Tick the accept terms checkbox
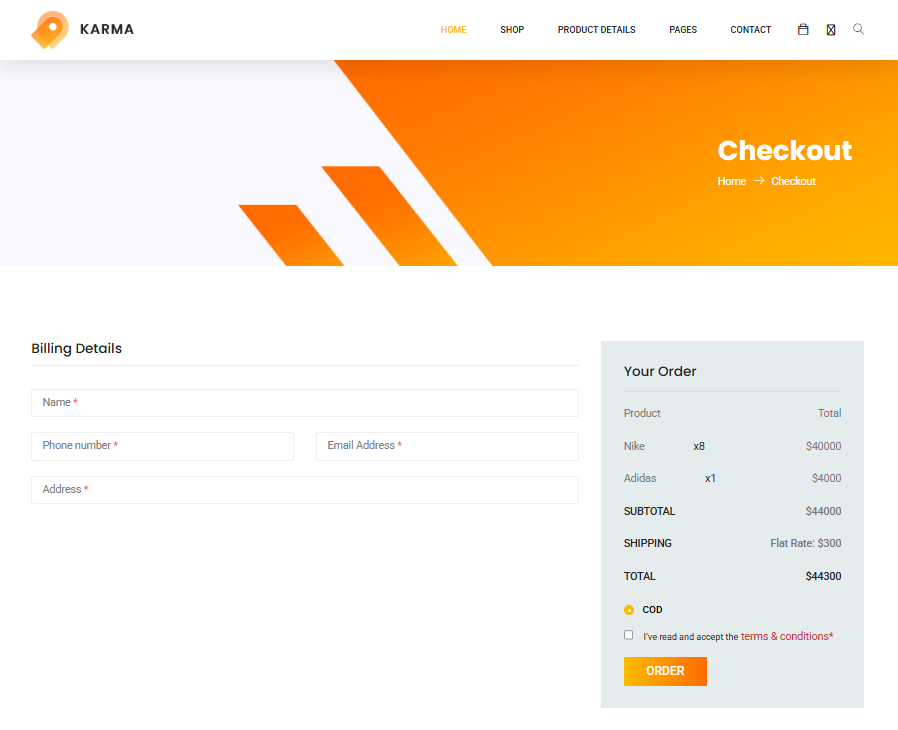This screenshot has width=898, height=730. (x=629, y=635)
